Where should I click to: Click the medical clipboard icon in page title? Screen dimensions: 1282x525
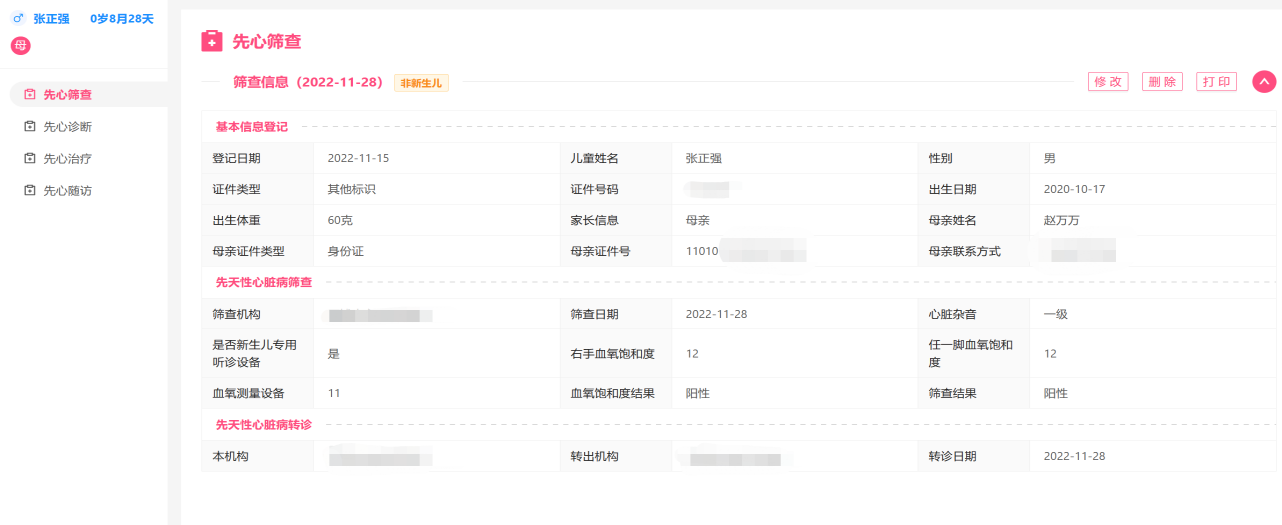pyautogui.click(x=212, y=41)
